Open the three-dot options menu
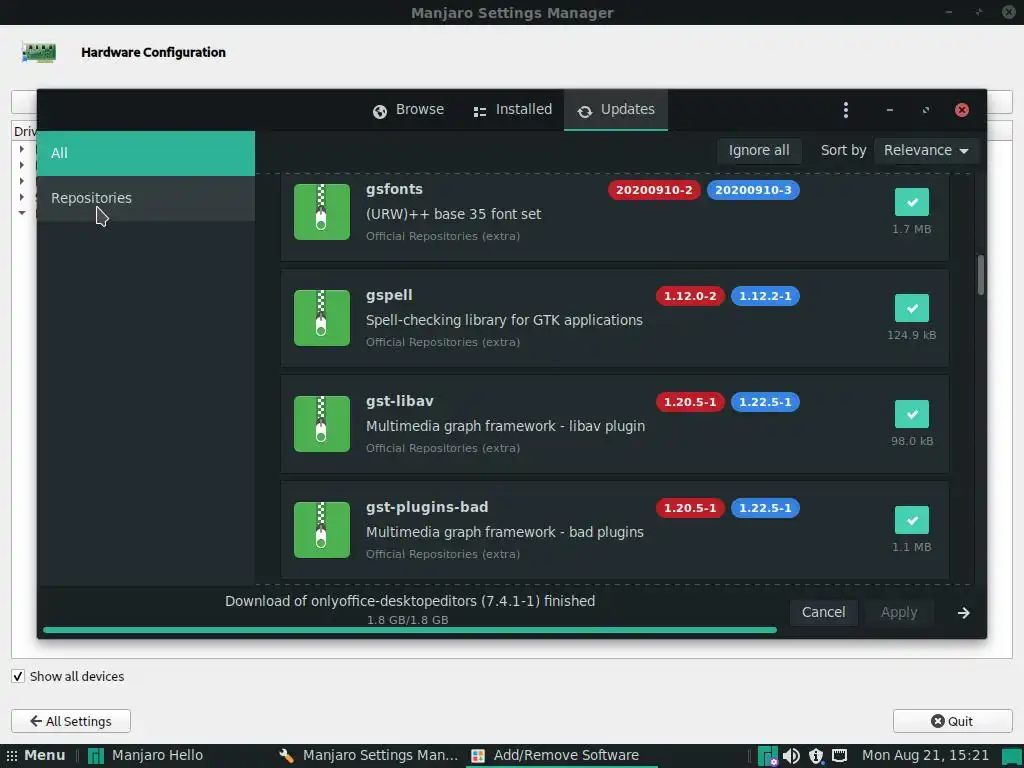Screen dimensions: 1024x768 pyautogui.click(x=846, y=110)
